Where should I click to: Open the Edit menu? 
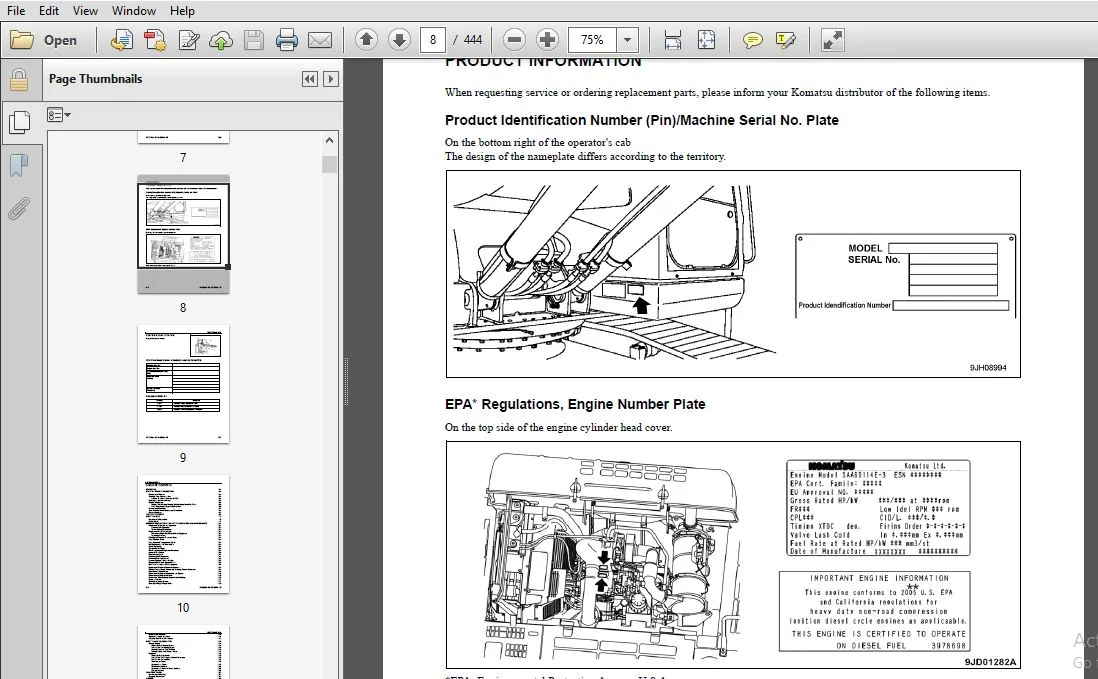pos(48,10)
